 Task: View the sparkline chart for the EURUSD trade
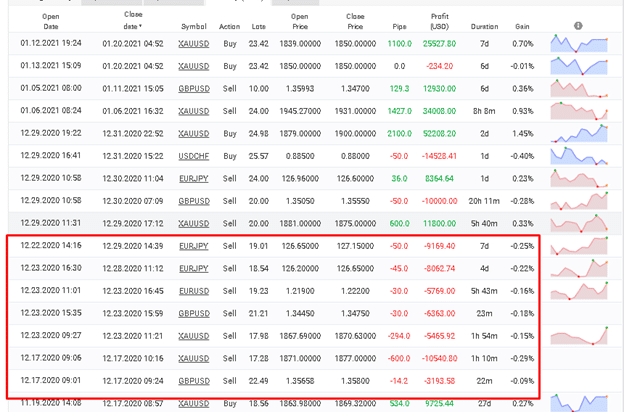[x=579, y=291]
